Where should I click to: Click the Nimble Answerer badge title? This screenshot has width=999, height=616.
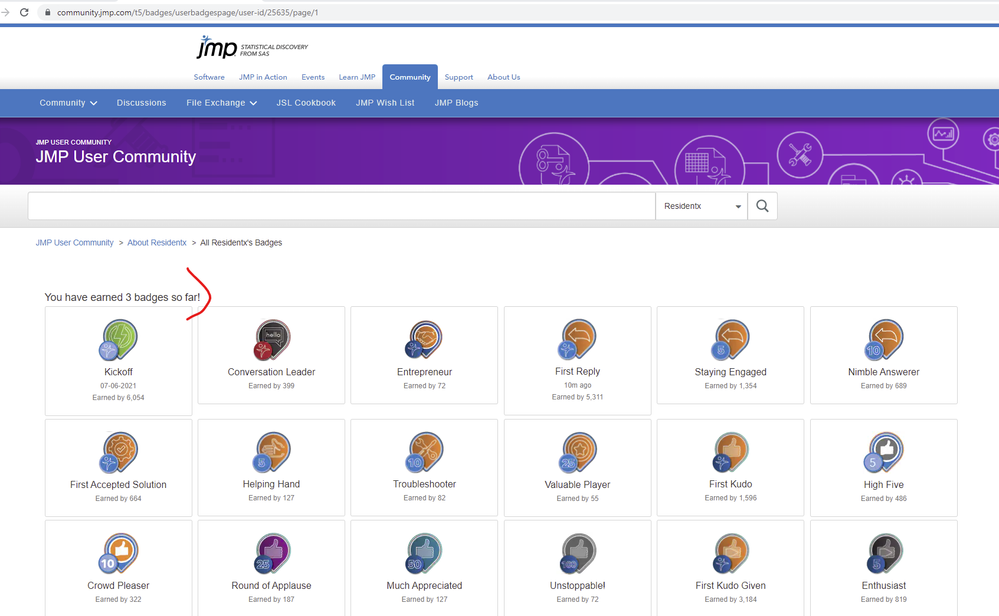click(884, 372)
